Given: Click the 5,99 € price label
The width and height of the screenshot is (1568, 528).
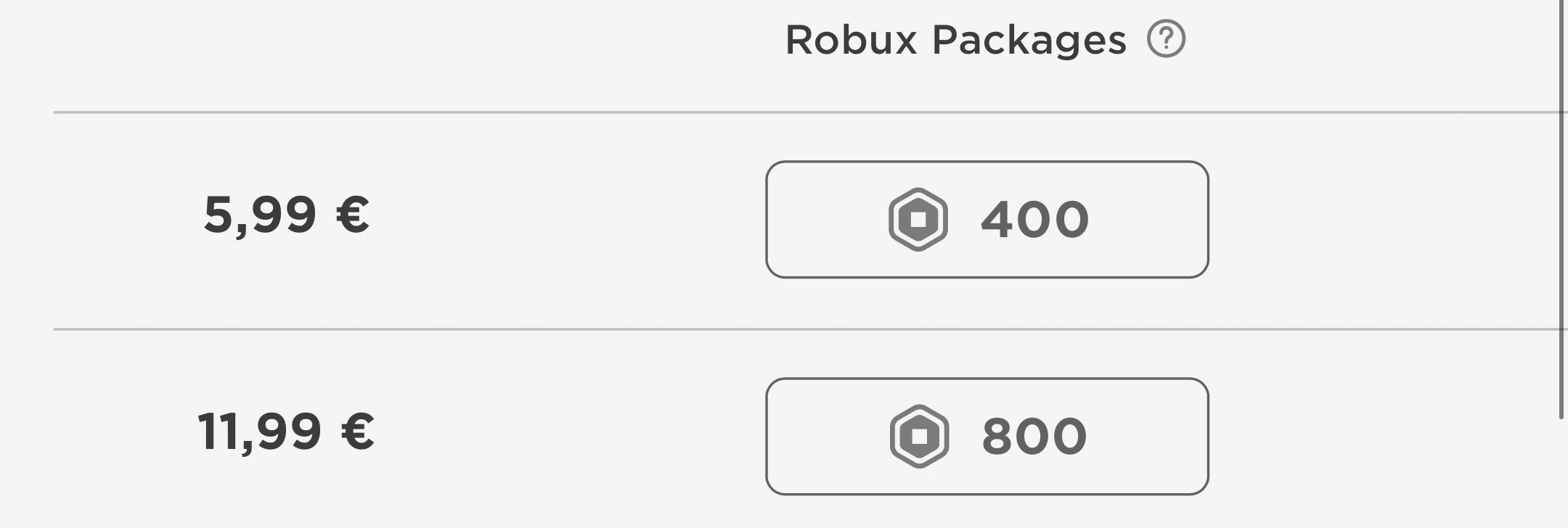Looking at the screenshot, I should [286, 215].
